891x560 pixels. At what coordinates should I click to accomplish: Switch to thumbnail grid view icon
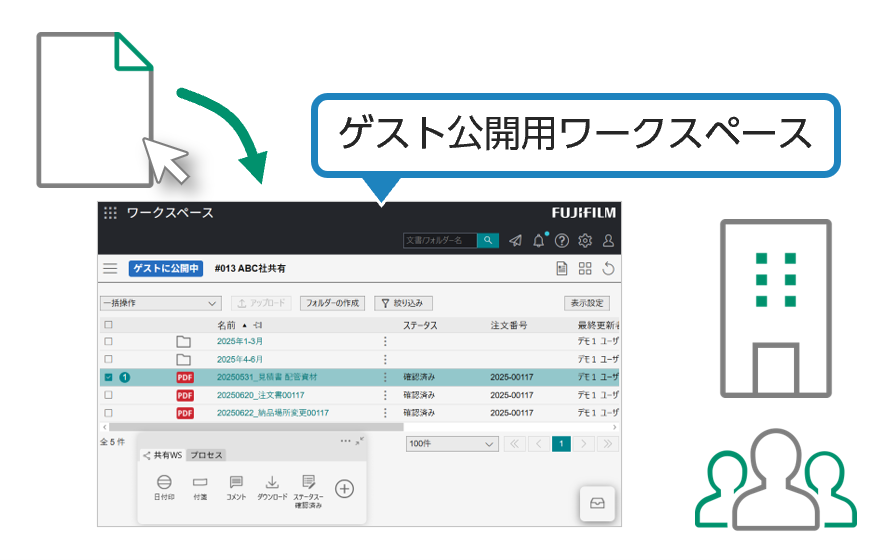[x=585, y=268]
